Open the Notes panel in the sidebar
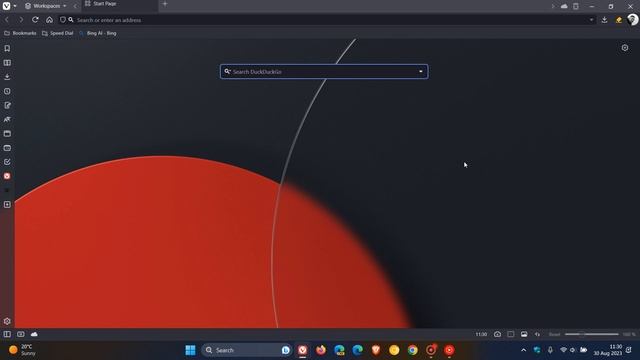Image resolution: width=640 pixels, height=360 pixels. [x=7, y=105]
